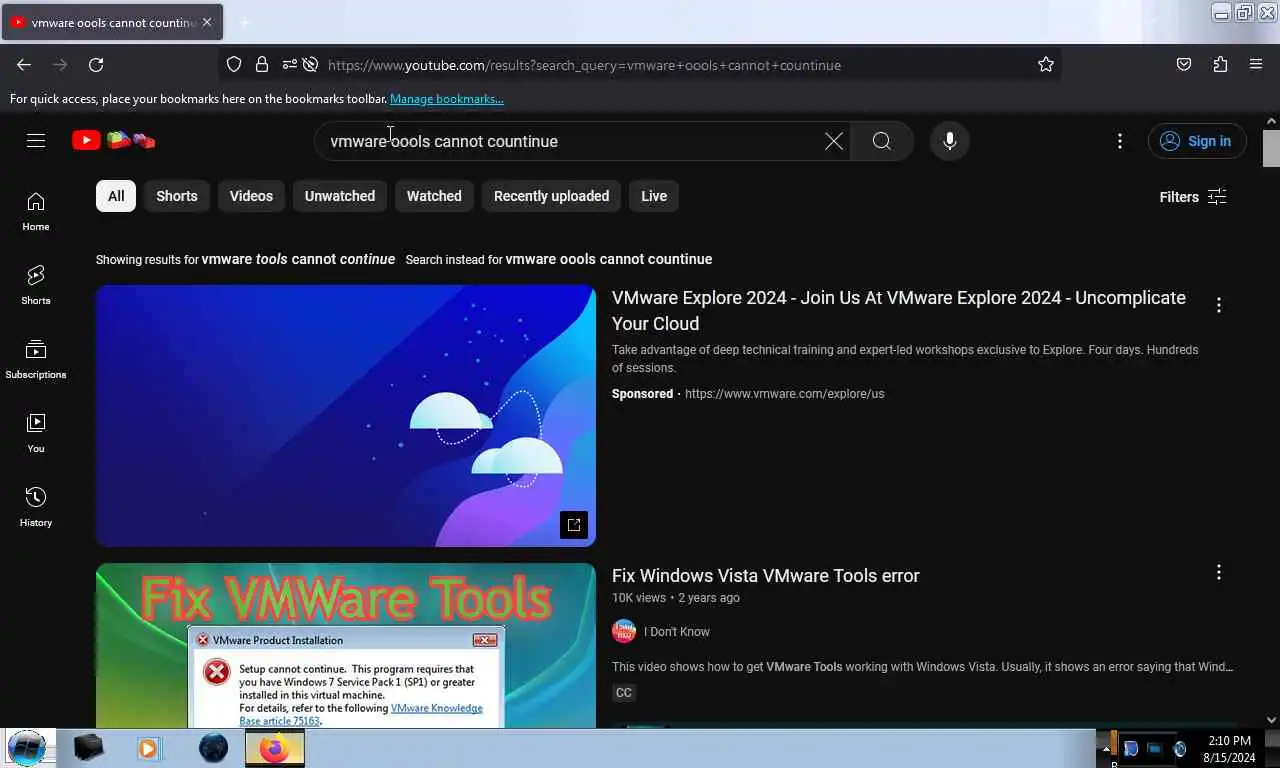Click the site security padlock icon
The height and width of the screenshot is (768, 1280).
tap(262, 65)
